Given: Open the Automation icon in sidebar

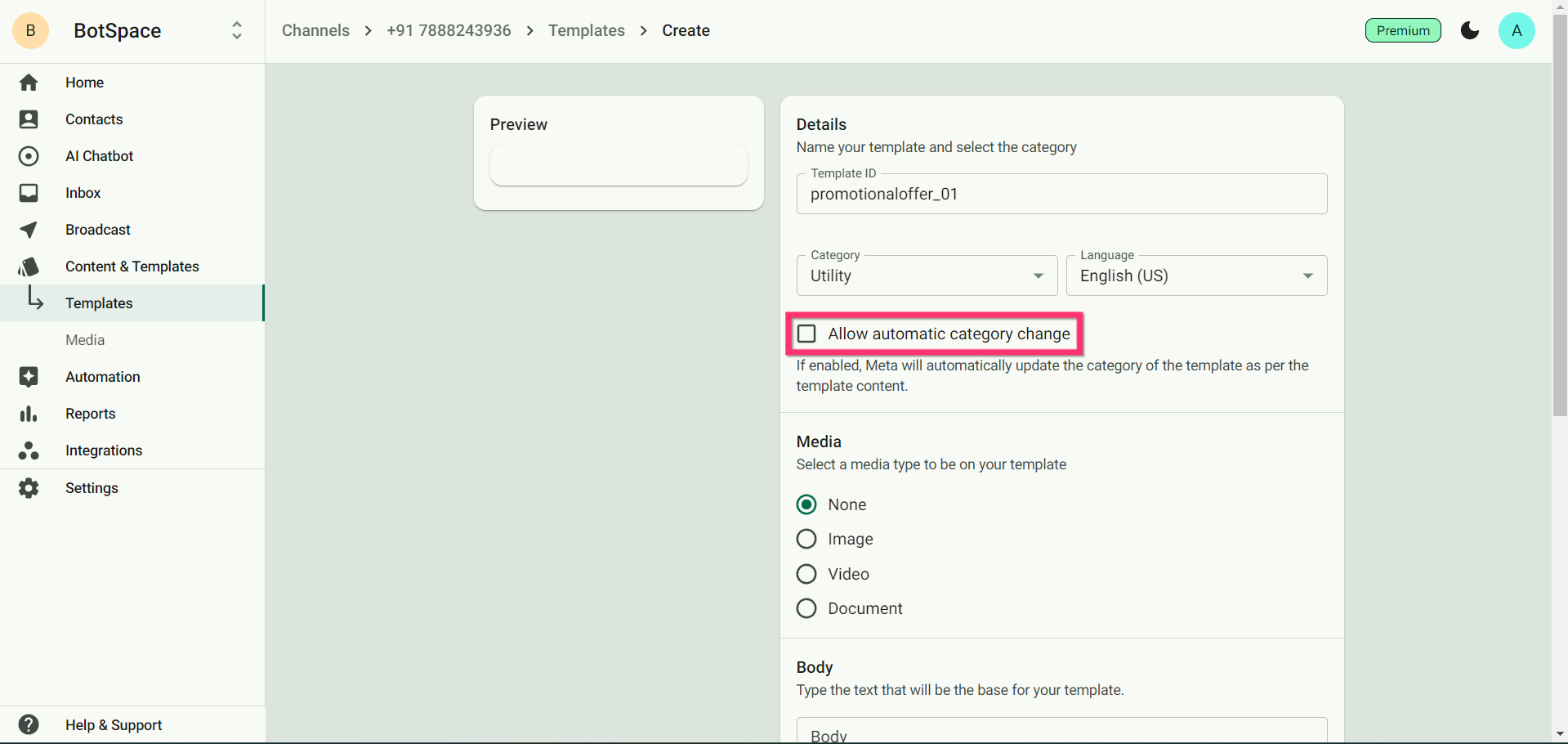Looking at the screenshot, I should point(29,377).
